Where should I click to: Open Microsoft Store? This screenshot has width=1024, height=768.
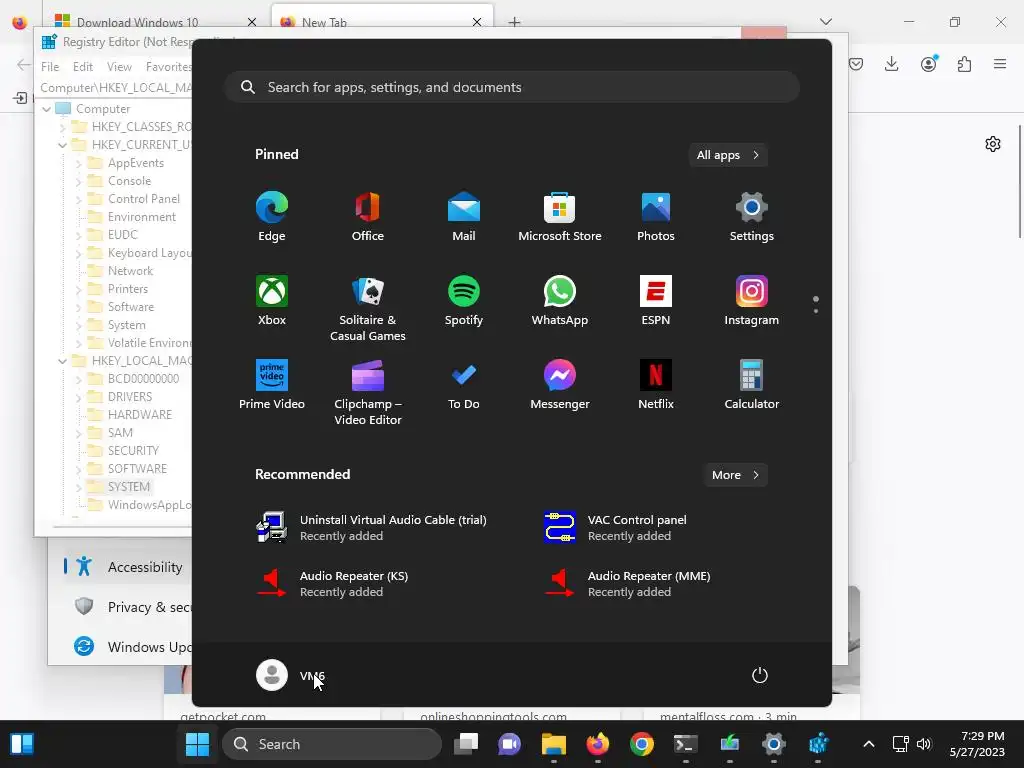[560, 216]
